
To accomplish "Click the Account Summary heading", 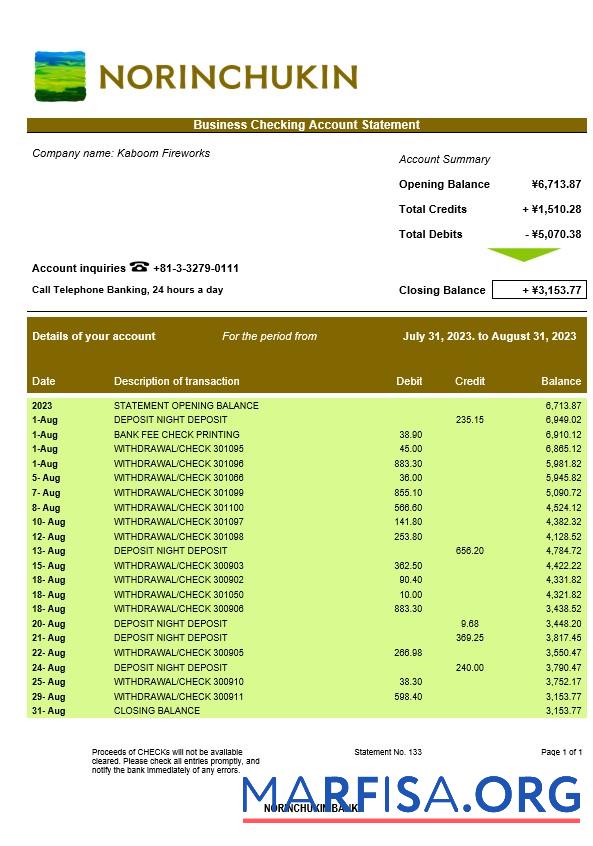I will (445, 159).
